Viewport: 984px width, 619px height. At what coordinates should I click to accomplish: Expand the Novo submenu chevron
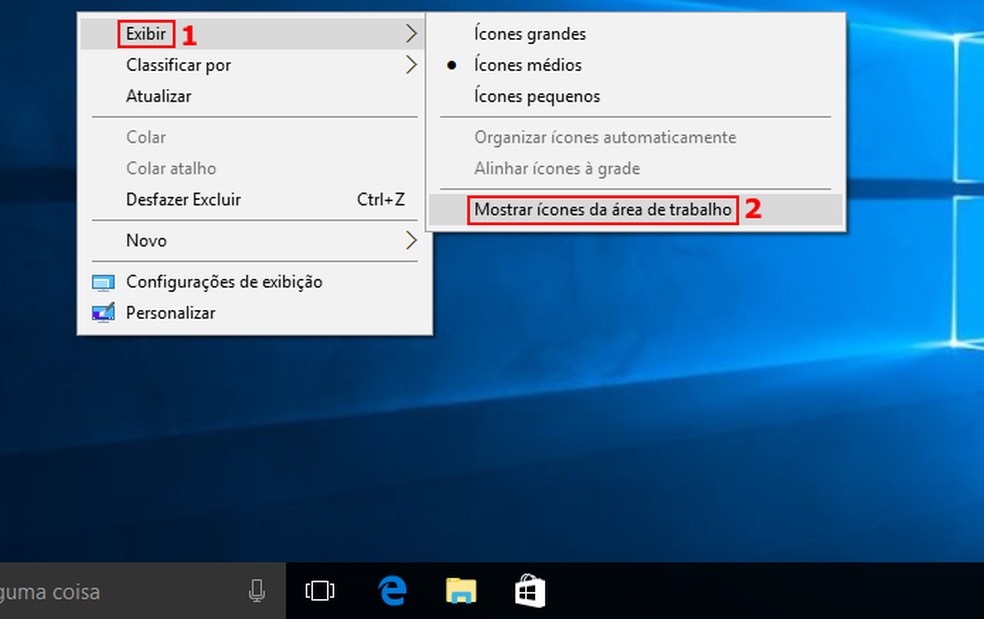click(x=411, y=240)
